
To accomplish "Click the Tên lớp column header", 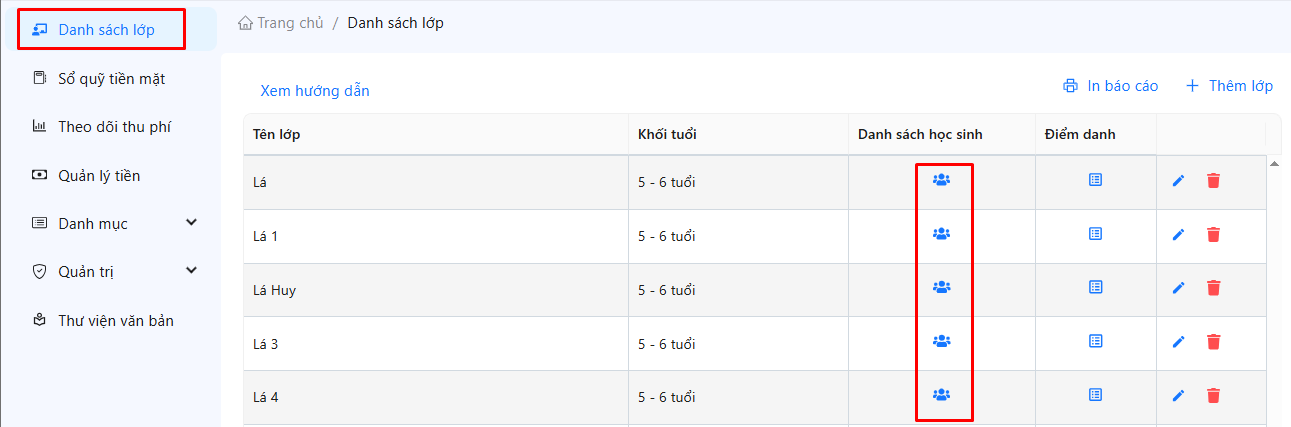I will [x=277, y=135].
